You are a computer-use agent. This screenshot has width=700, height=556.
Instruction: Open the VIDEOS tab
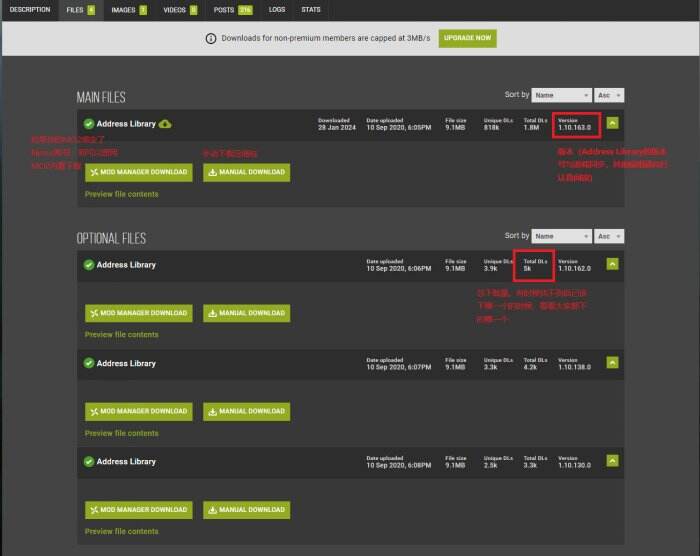tap(180, 10)
